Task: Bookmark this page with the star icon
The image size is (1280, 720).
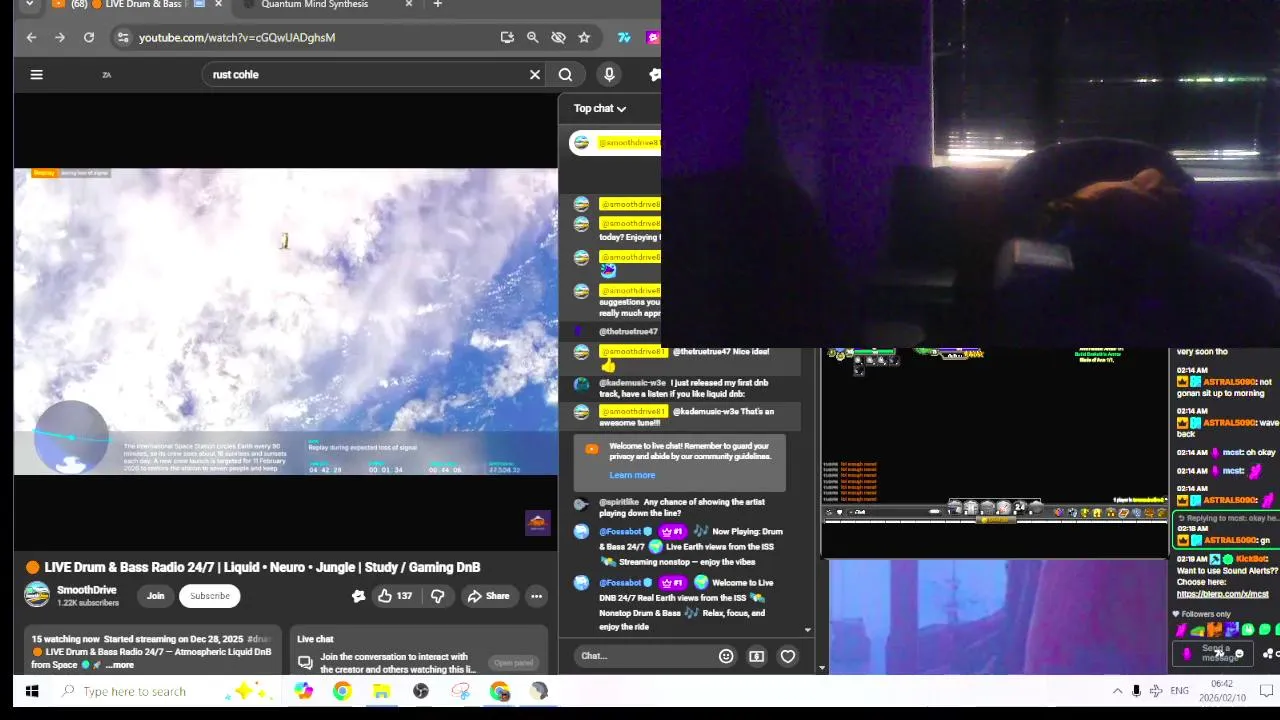Action: point(584,37)
